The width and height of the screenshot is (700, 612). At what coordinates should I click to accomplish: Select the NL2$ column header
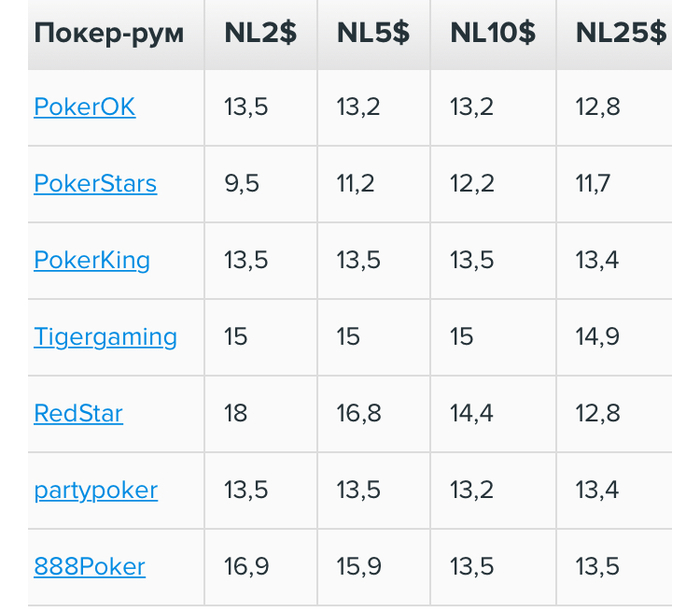(260, 33)
